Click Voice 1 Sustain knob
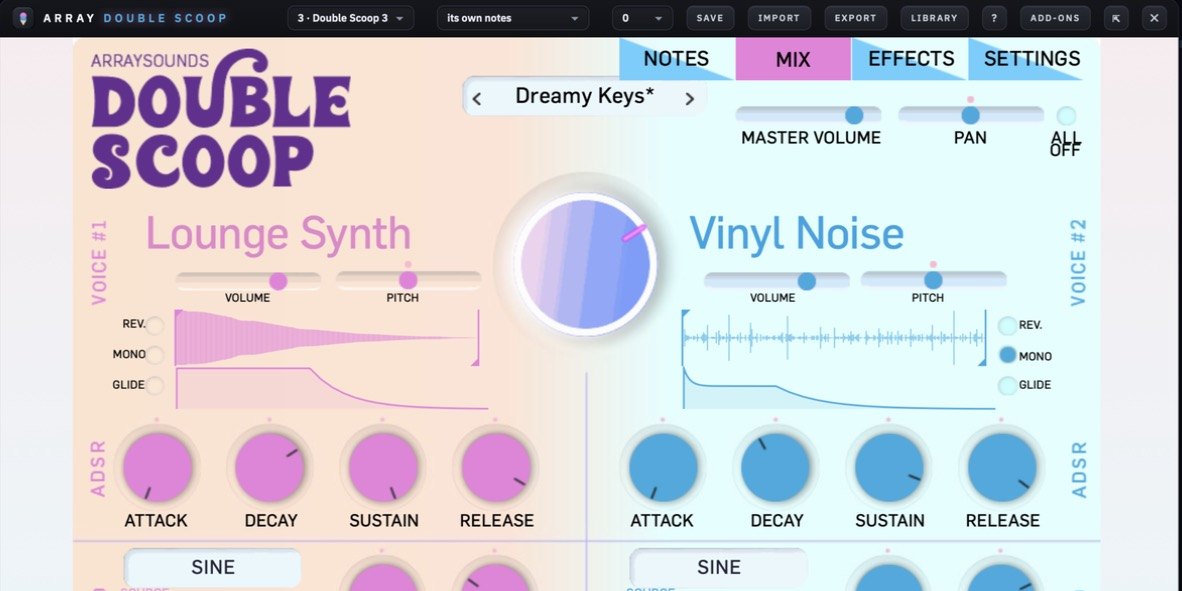The height and width of the screenshot is (591, 1182). (383, 467)
